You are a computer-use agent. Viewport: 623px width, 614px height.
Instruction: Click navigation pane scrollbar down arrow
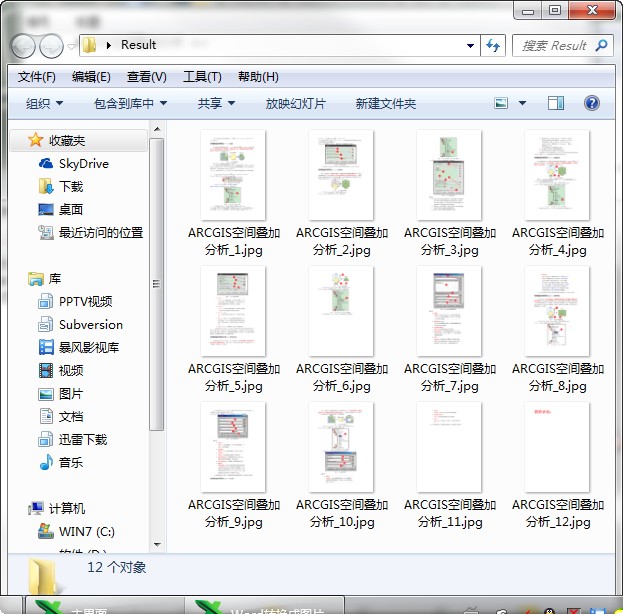click(x=157, y=544)
